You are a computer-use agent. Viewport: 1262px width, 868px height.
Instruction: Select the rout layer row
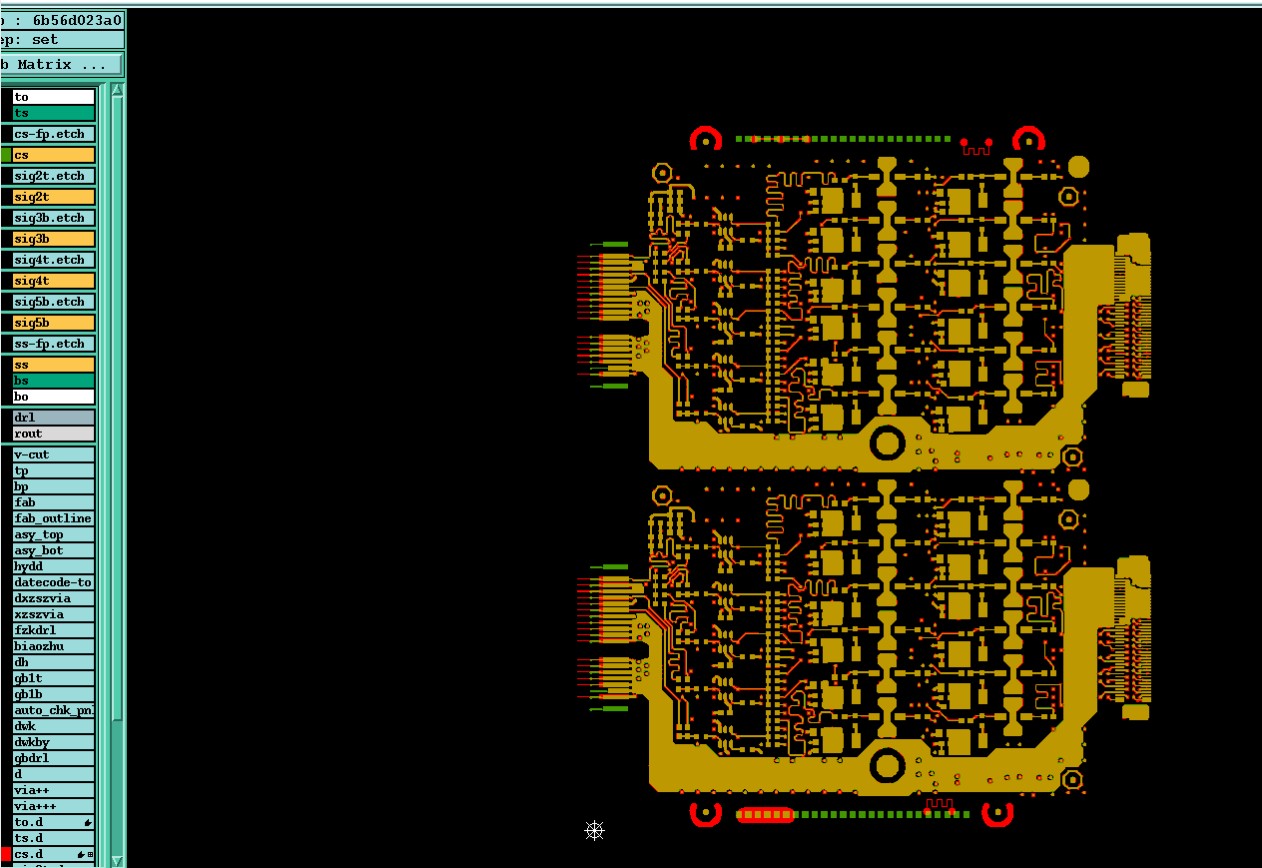click(x=54, y=434)
